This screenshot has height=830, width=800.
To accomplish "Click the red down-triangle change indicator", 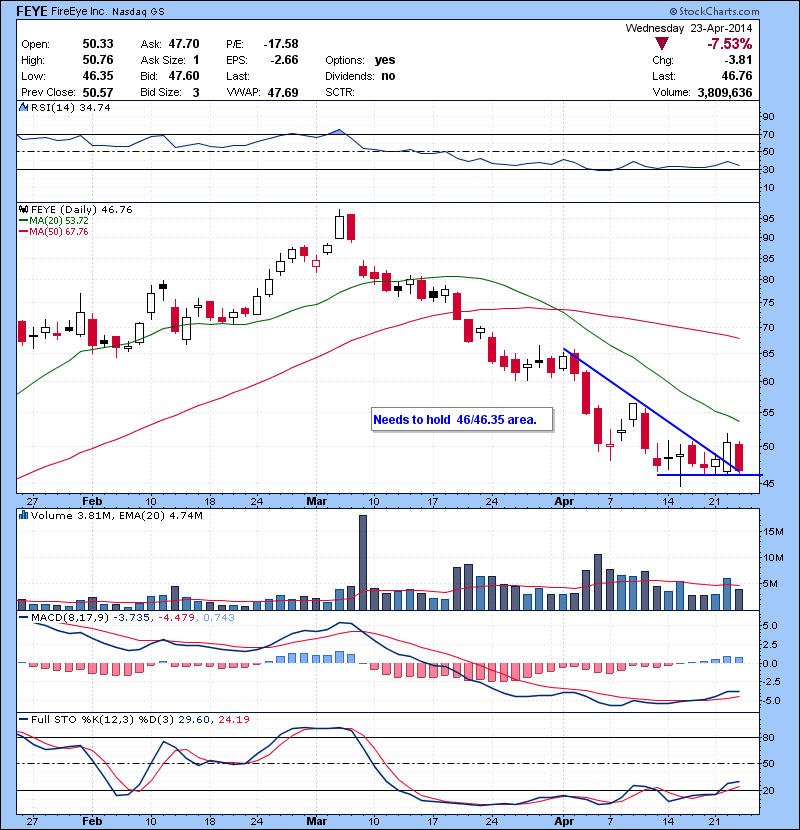I will click(662, 44).
